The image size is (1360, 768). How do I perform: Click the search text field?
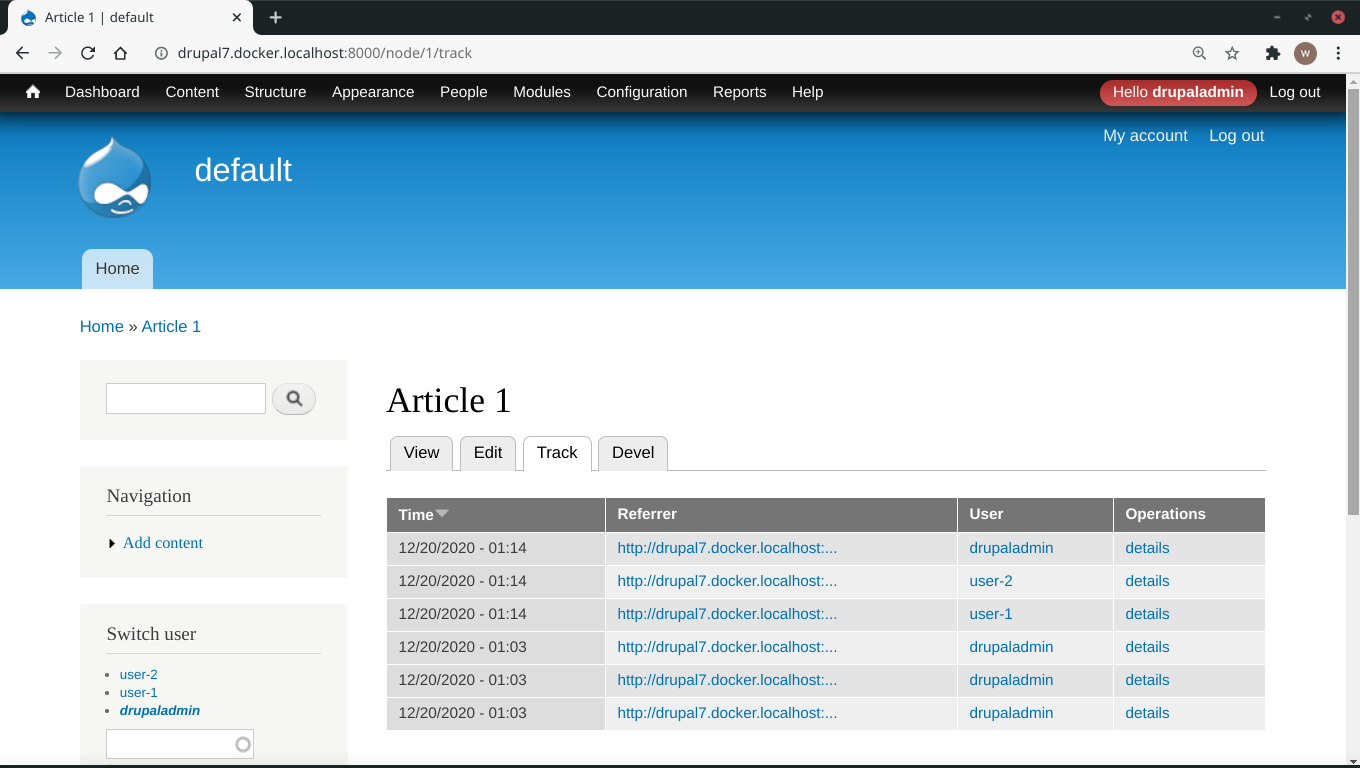[x=186, y=399]
